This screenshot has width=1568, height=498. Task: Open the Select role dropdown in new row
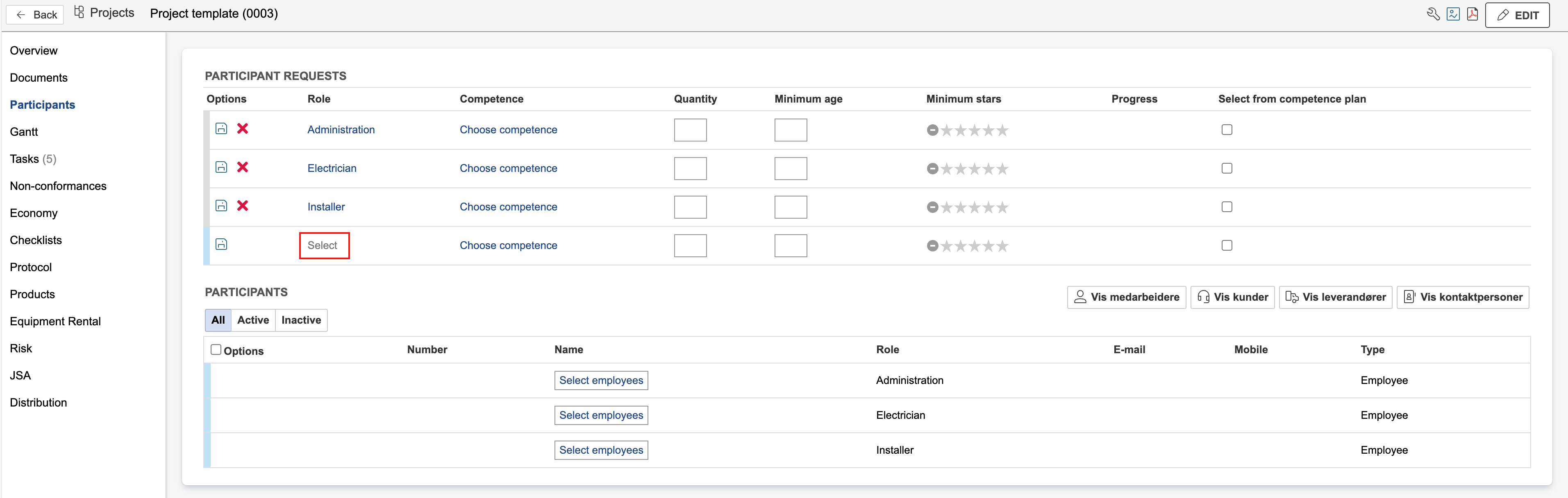[323, 246]
